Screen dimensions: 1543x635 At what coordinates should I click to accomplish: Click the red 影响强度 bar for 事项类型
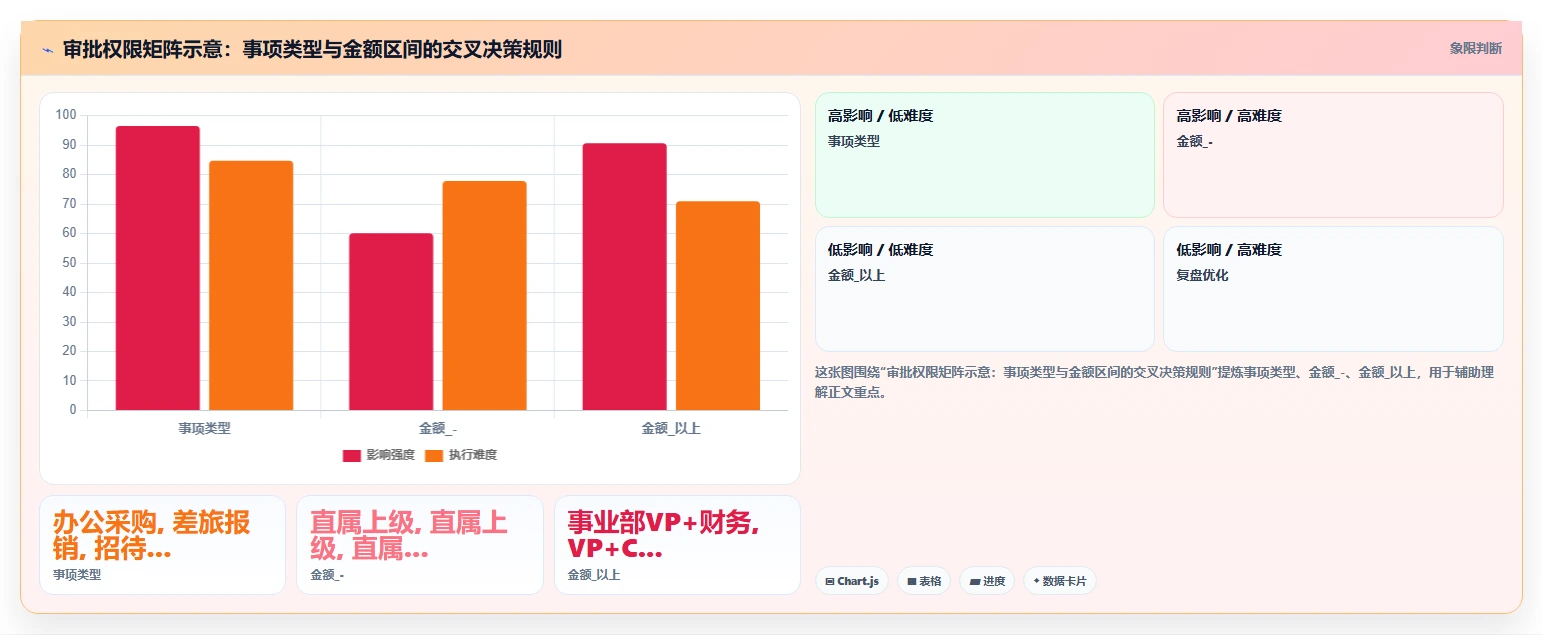click(158, 268)
